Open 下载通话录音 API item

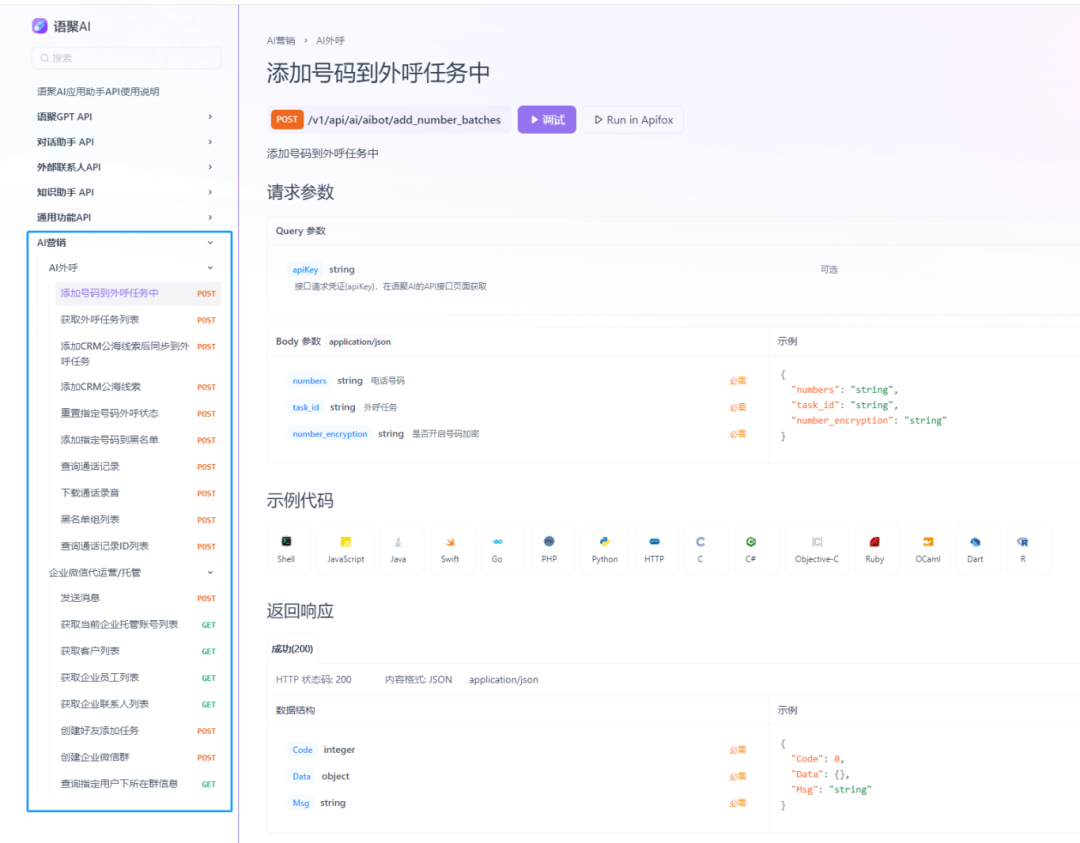[138, 493]
